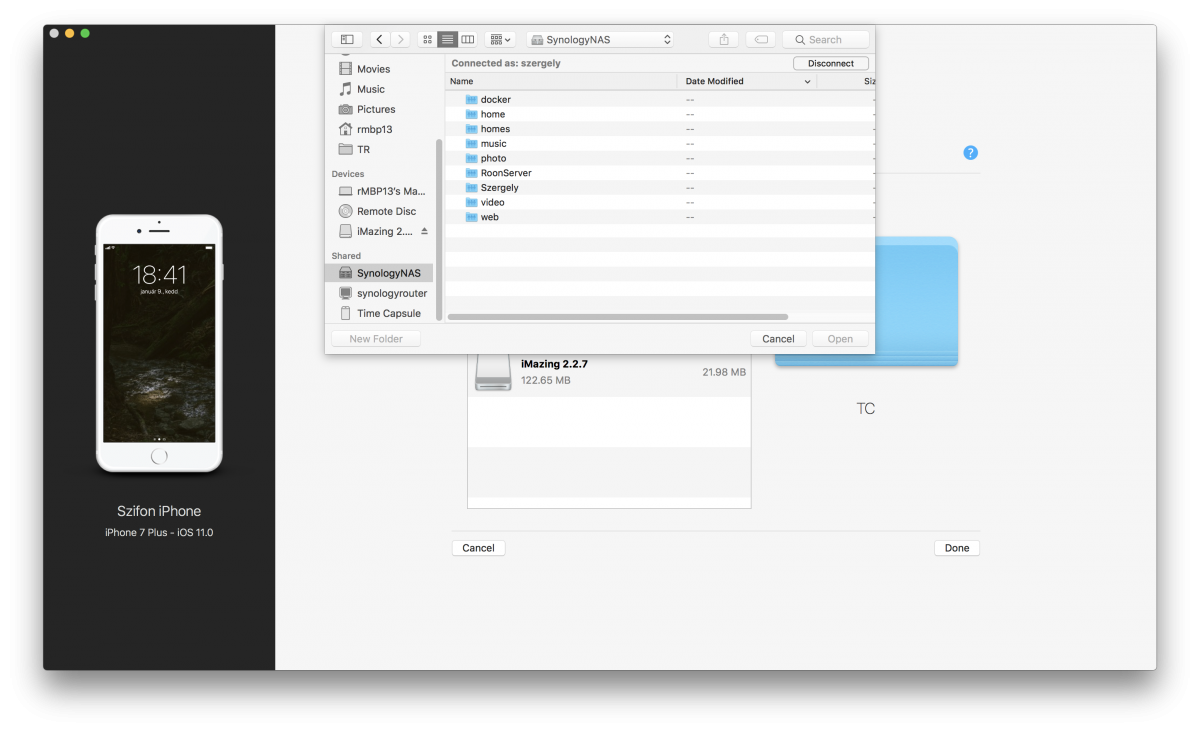Click the Size column header
The image size is (1200, 732).
click(868, 81)
